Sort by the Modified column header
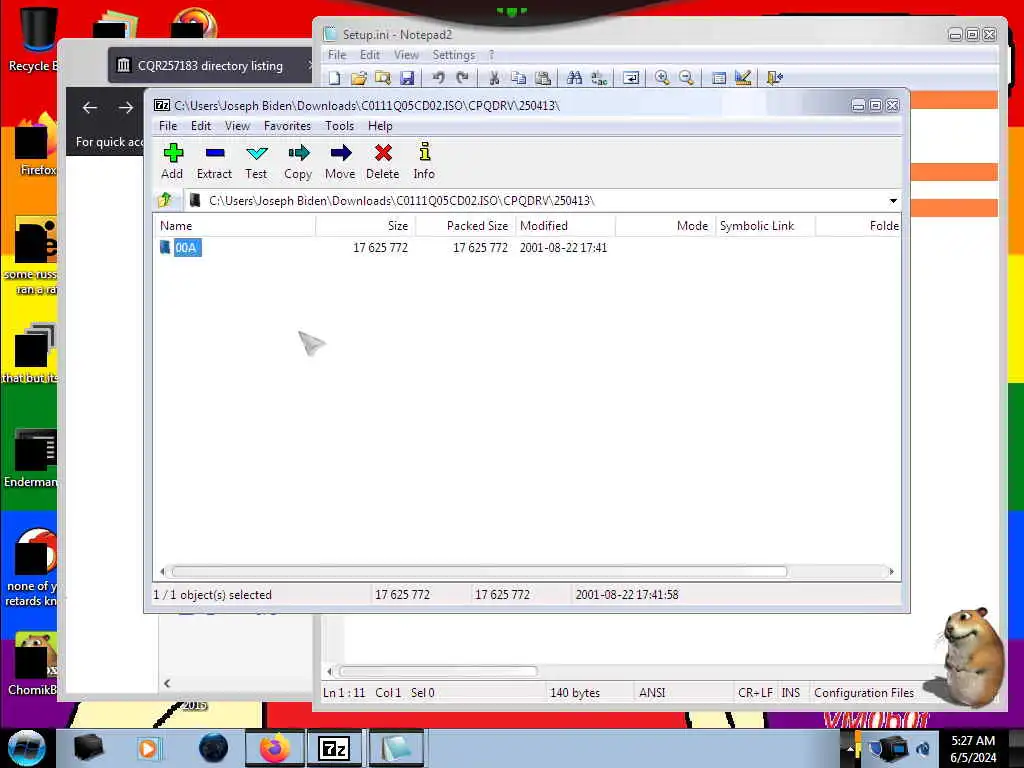Screen dimensions: 1024x768 (565, 226)
